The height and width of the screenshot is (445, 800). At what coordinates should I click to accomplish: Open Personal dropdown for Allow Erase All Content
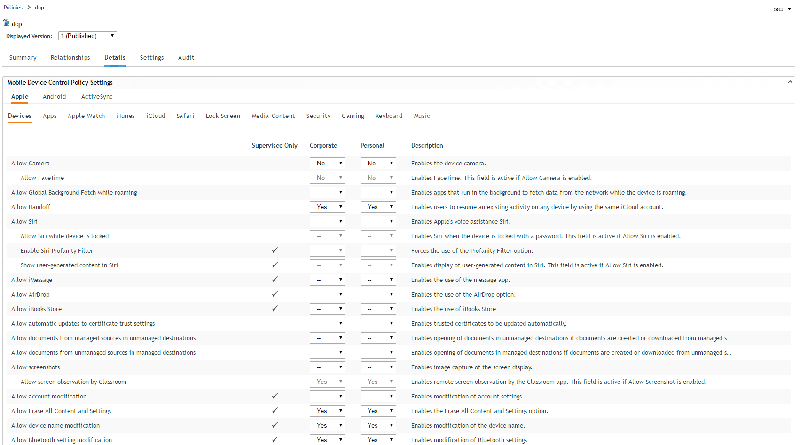point(378,411)
